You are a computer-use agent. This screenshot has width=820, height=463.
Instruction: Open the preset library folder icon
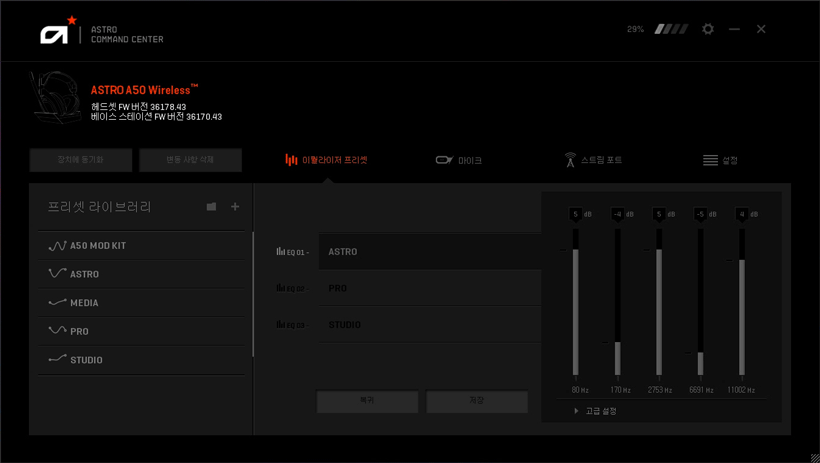coord(211,207)
